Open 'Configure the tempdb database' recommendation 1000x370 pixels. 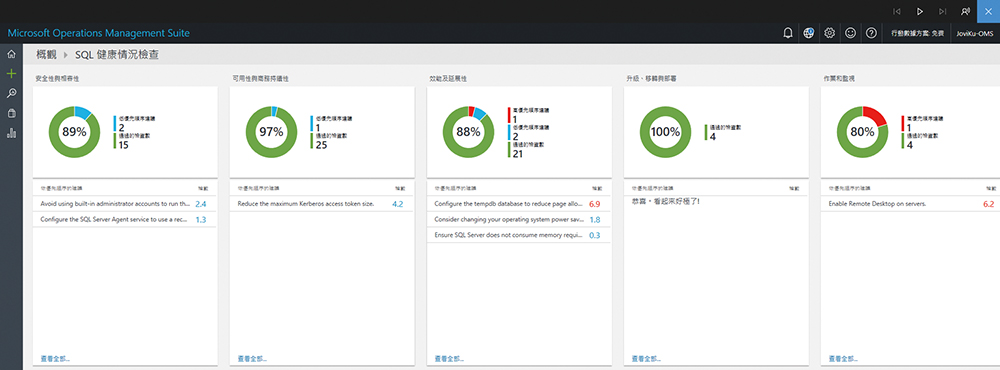(x=518, y=204)
